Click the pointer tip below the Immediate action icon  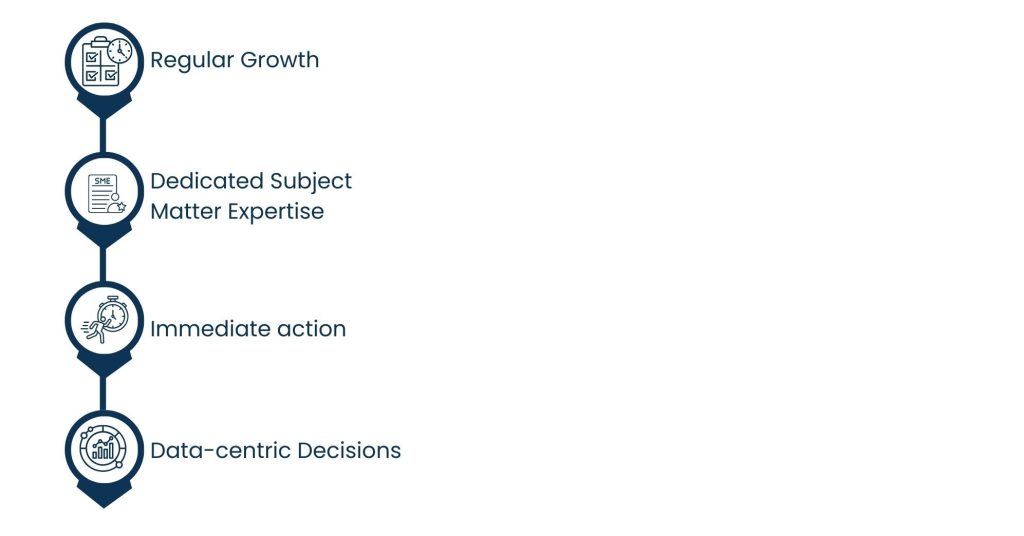[x=103, y=370]
